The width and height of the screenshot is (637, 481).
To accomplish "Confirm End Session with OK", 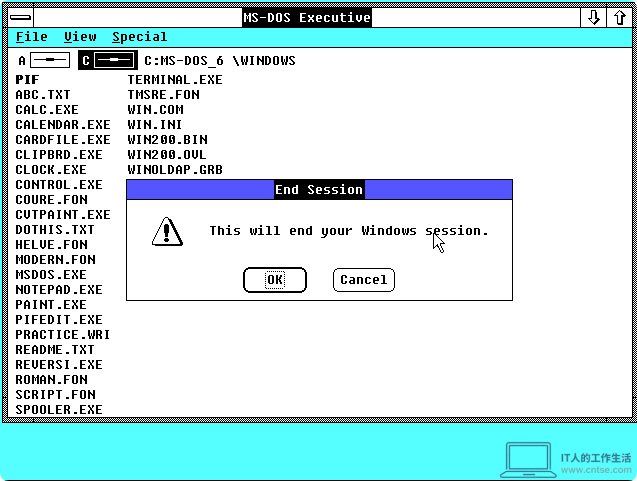I will [x=275, y=280].
